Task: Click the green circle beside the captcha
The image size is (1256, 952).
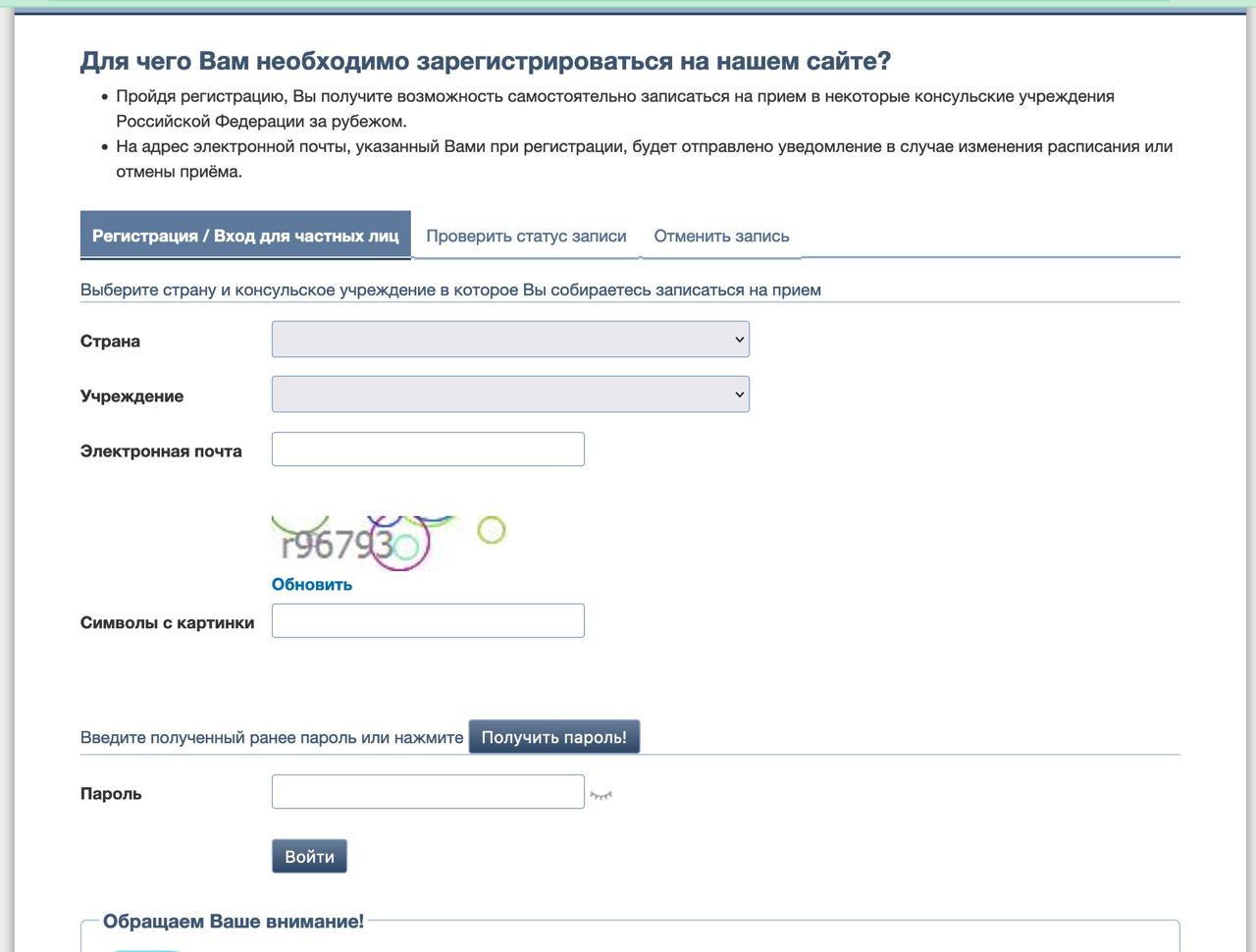Action: [x=491, y=531]
